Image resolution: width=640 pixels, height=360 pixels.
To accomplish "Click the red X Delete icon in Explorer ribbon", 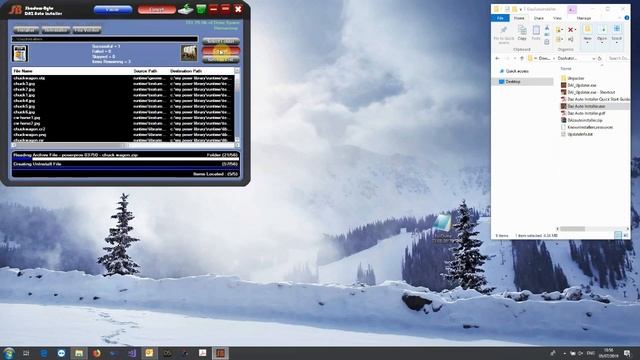I will pyautogui.click(x=570, y=30).
